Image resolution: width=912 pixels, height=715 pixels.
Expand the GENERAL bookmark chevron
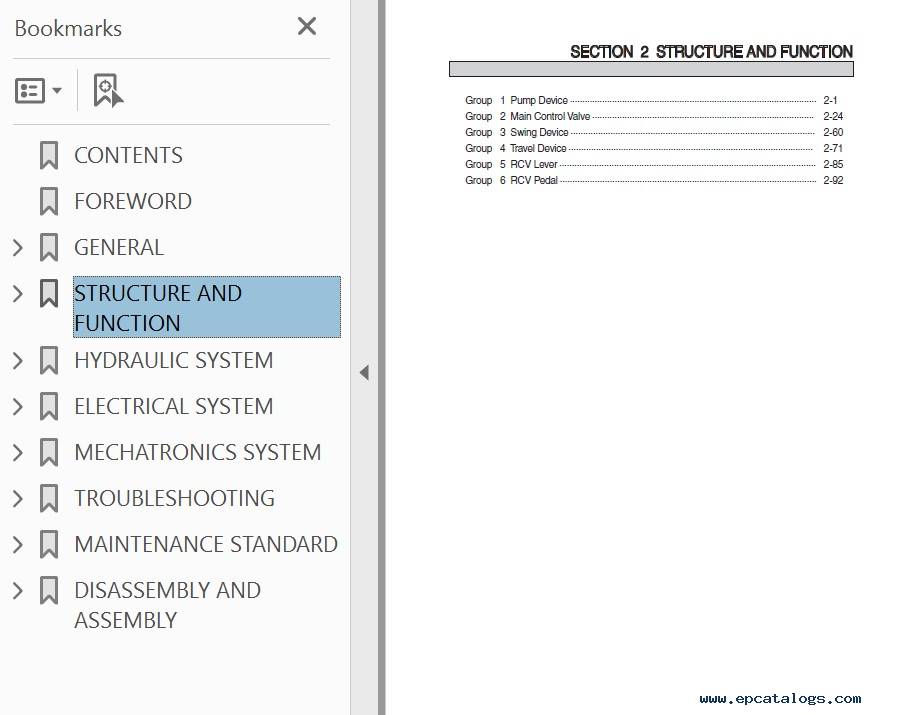tap(18, 247)
